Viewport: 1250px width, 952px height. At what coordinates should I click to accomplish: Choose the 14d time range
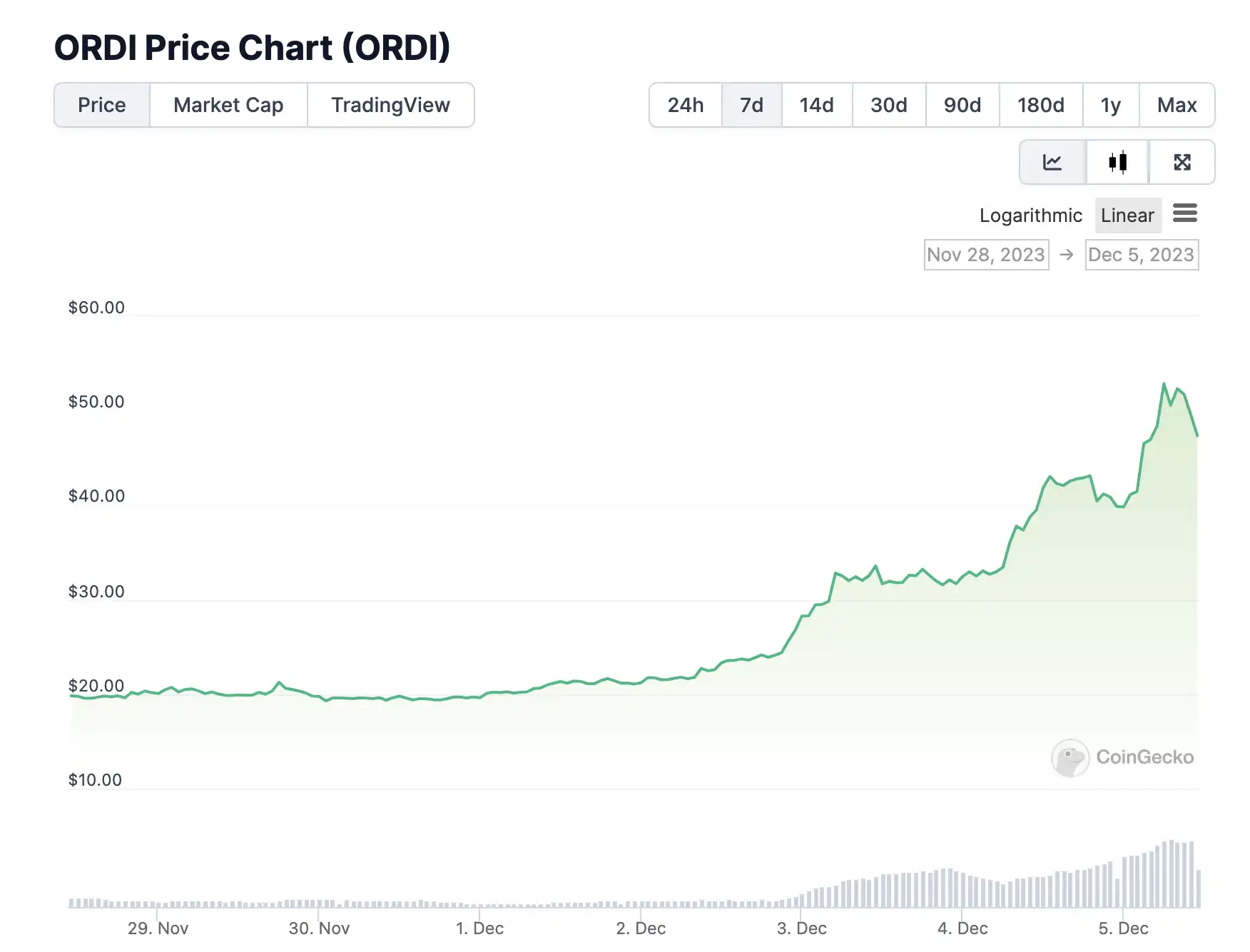(817, 105)
